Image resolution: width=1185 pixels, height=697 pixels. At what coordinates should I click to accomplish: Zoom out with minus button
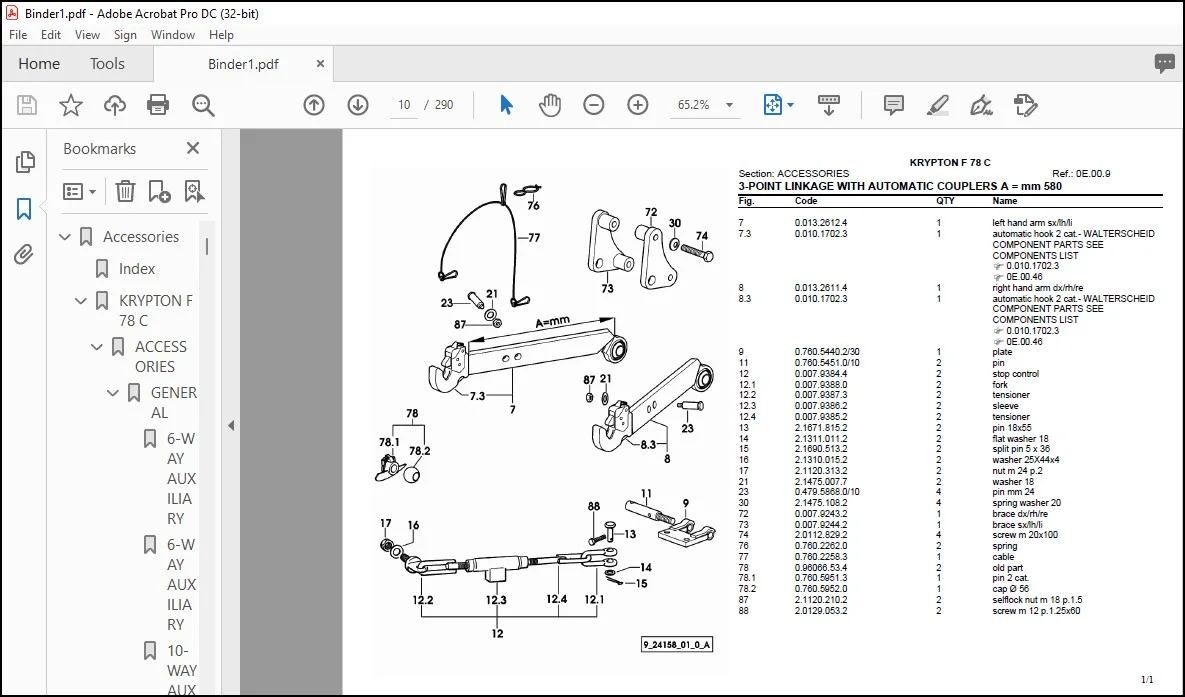[x=594, y=105]
